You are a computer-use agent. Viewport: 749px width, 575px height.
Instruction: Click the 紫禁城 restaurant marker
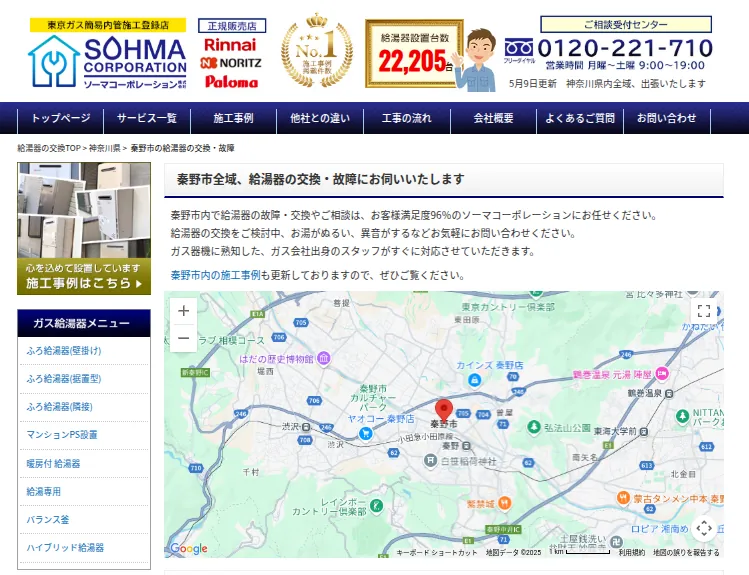(x=504, y=503)
